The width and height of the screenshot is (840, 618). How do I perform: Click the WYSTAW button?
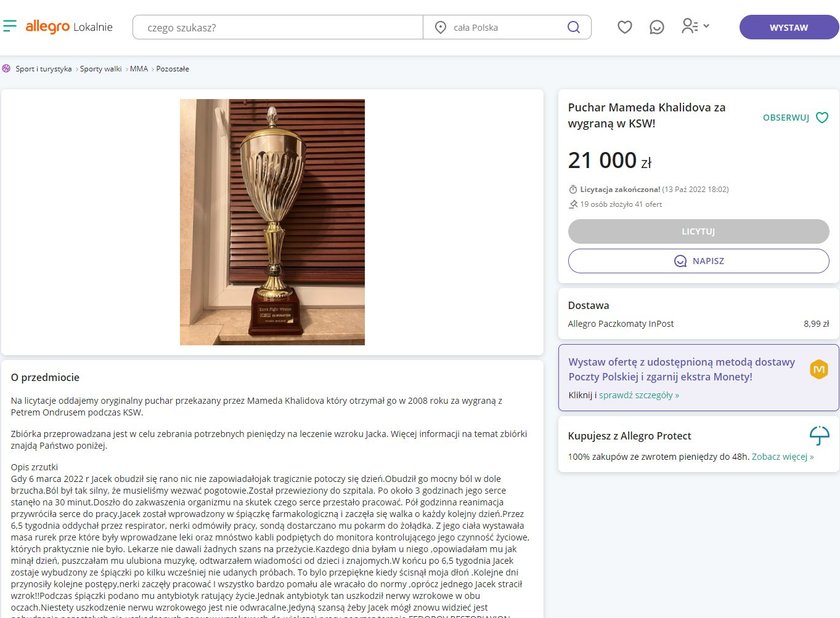(789, 27)
